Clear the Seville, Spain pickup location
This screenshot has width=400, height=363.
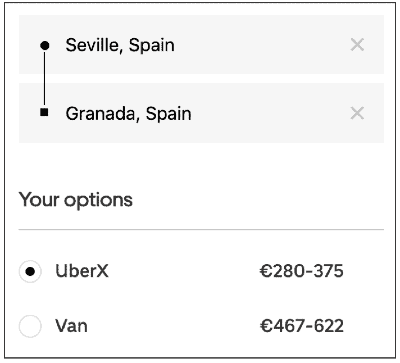point(357,45)
